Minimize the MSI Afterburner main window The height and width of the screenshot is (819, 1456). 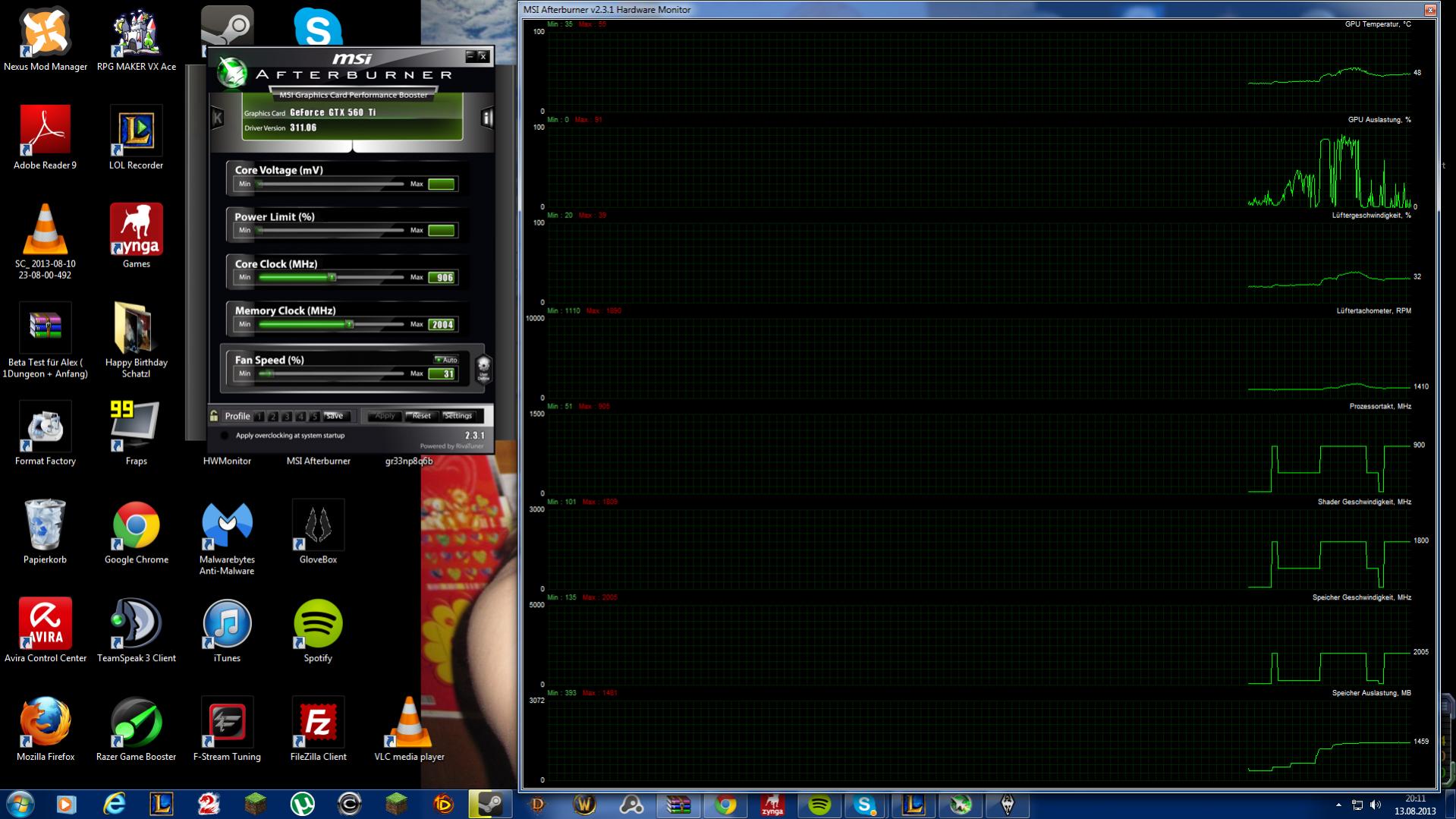(x=470, y=56)
